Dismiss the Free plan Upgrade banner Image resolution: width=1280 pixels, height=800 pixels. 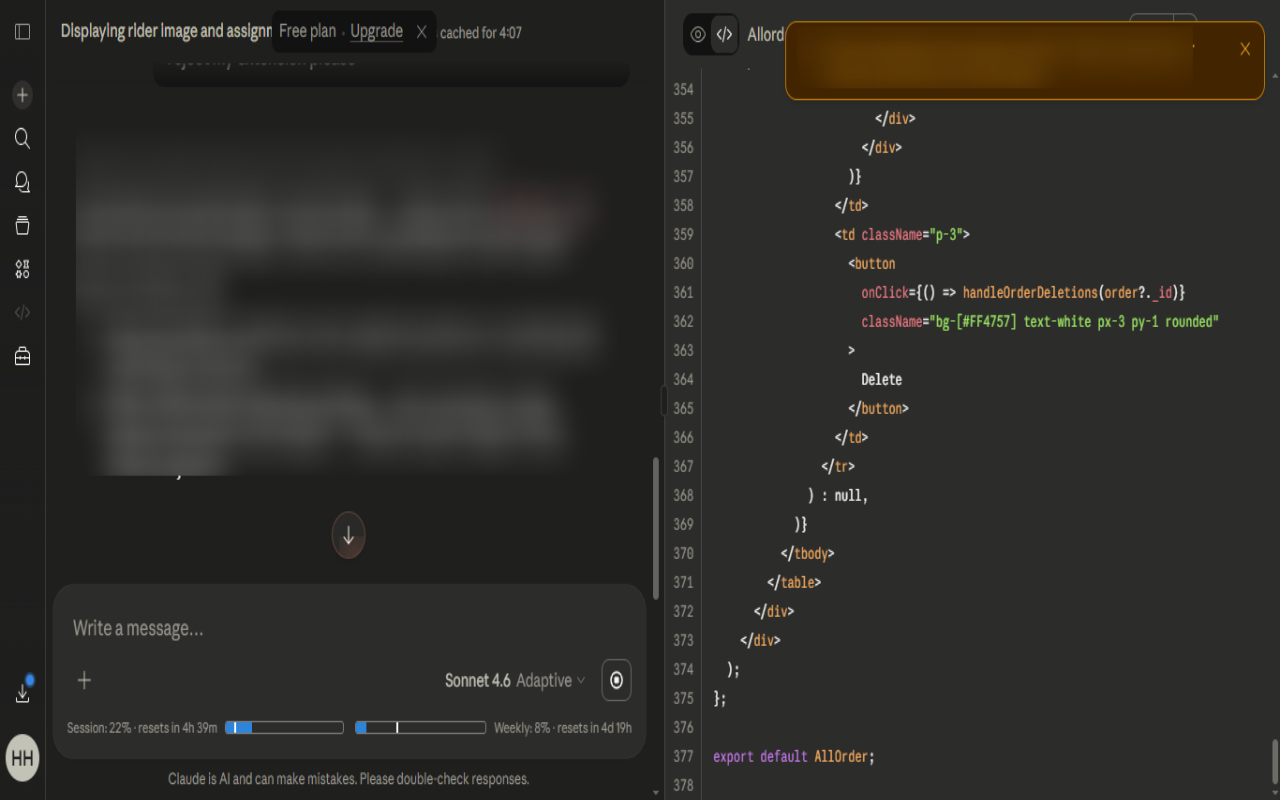422,32
